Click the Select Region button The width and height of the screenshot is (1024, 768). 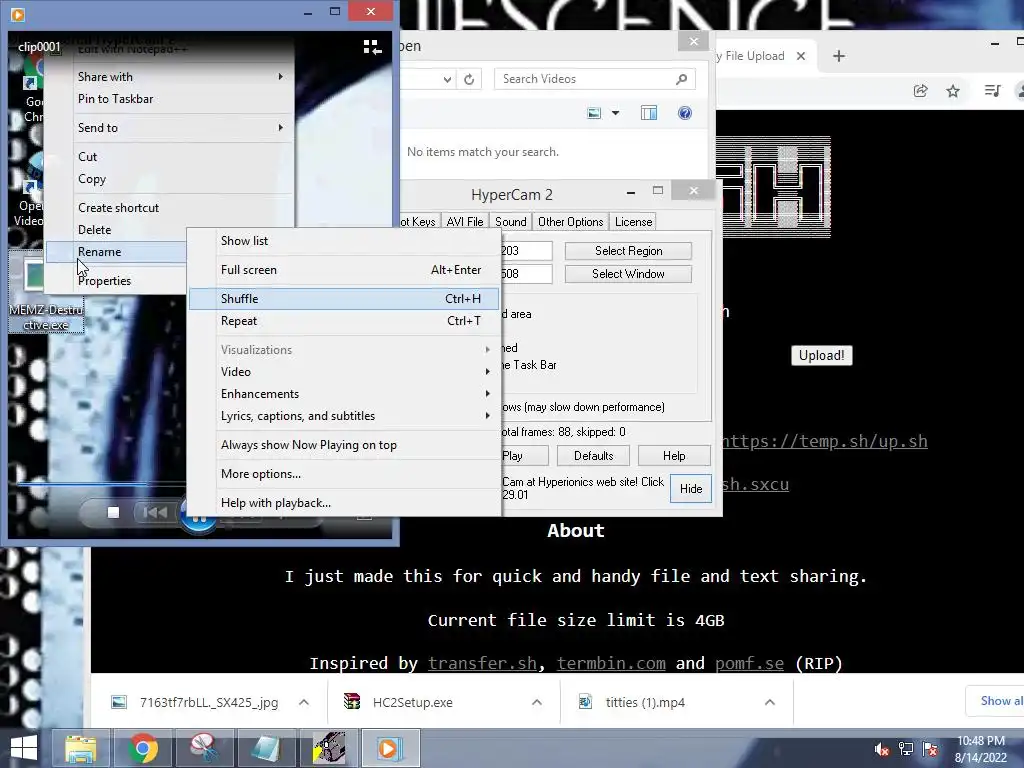(628, 251)
